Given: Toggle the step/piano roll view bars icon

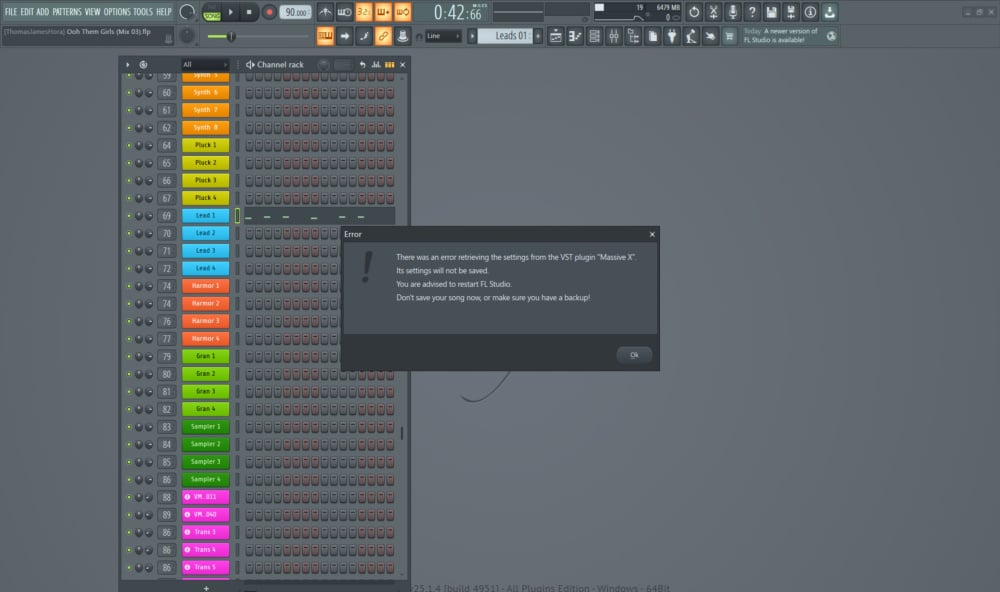Looking at the screenshot, I should pyautogui.click(x=390, y=64).
